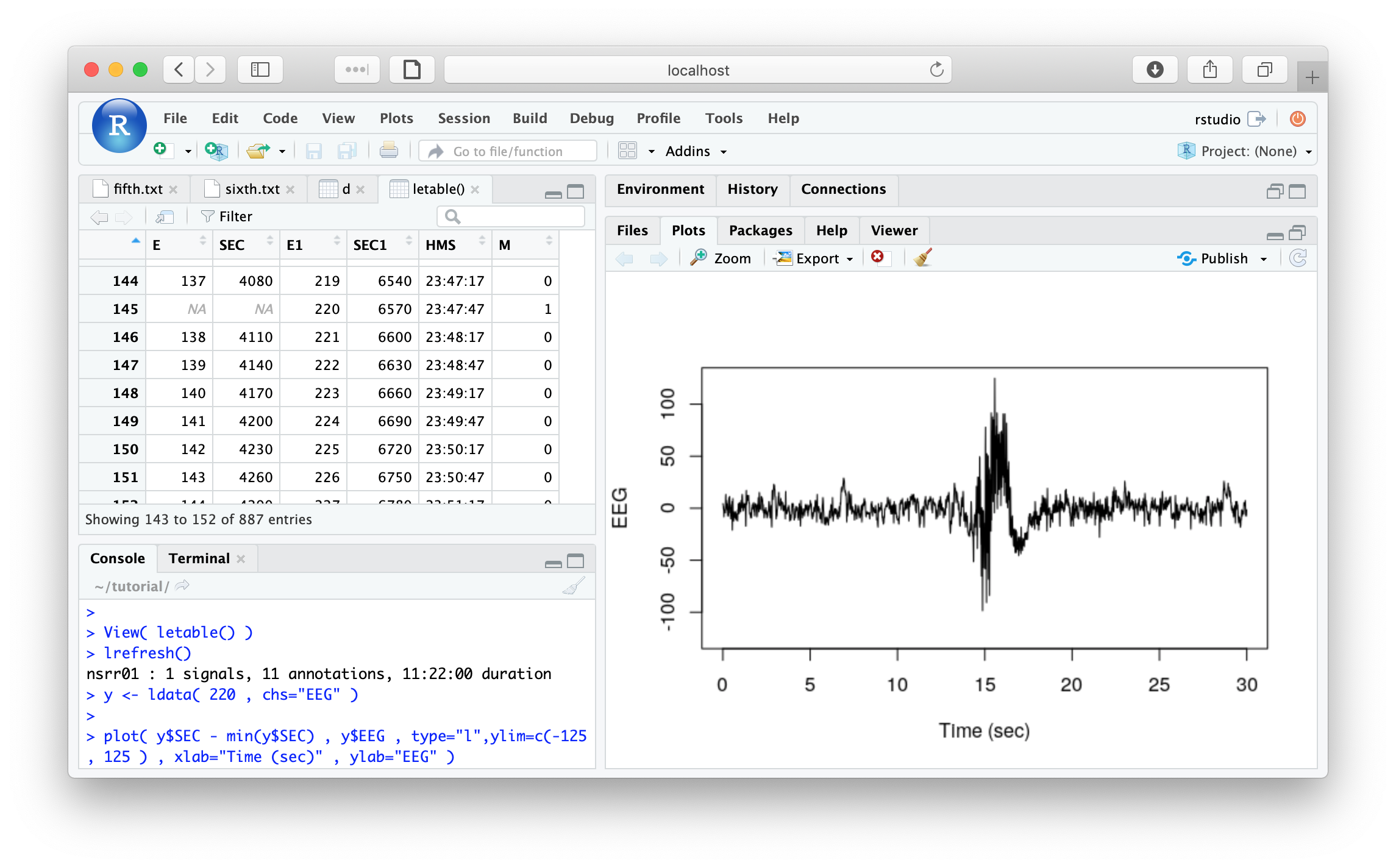Image resolution: width=1396 pixels, height=868 pixels.
Task: Click the clear console broom icon
Action: [x=573, y=586]
